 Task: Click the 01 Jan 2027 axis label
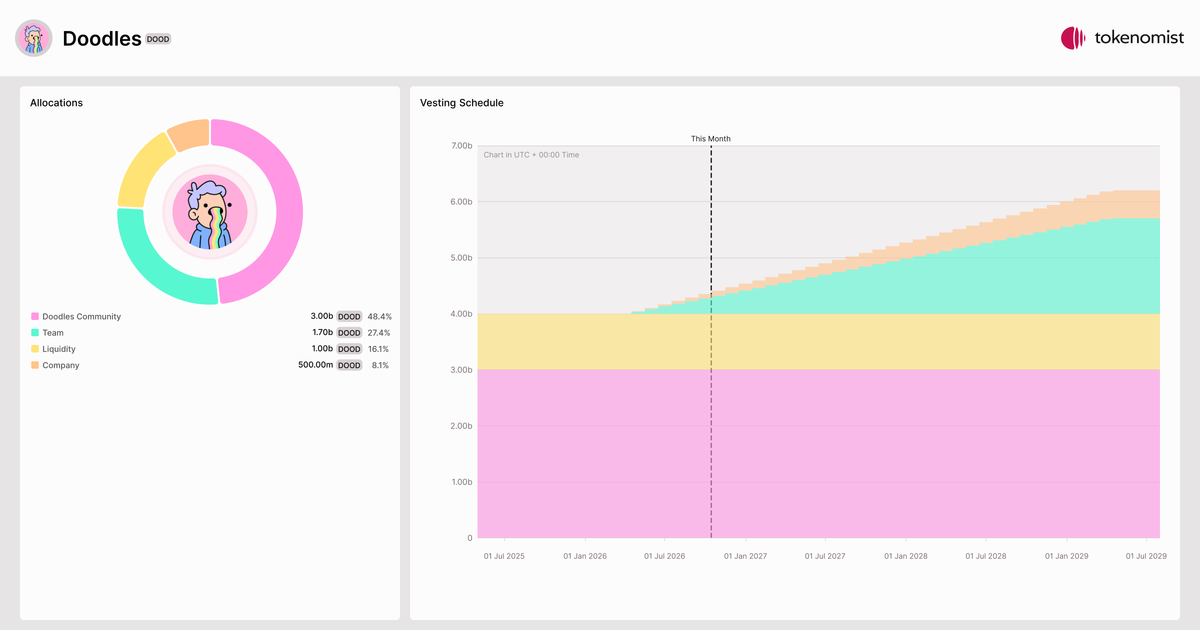tap(745, 556)
